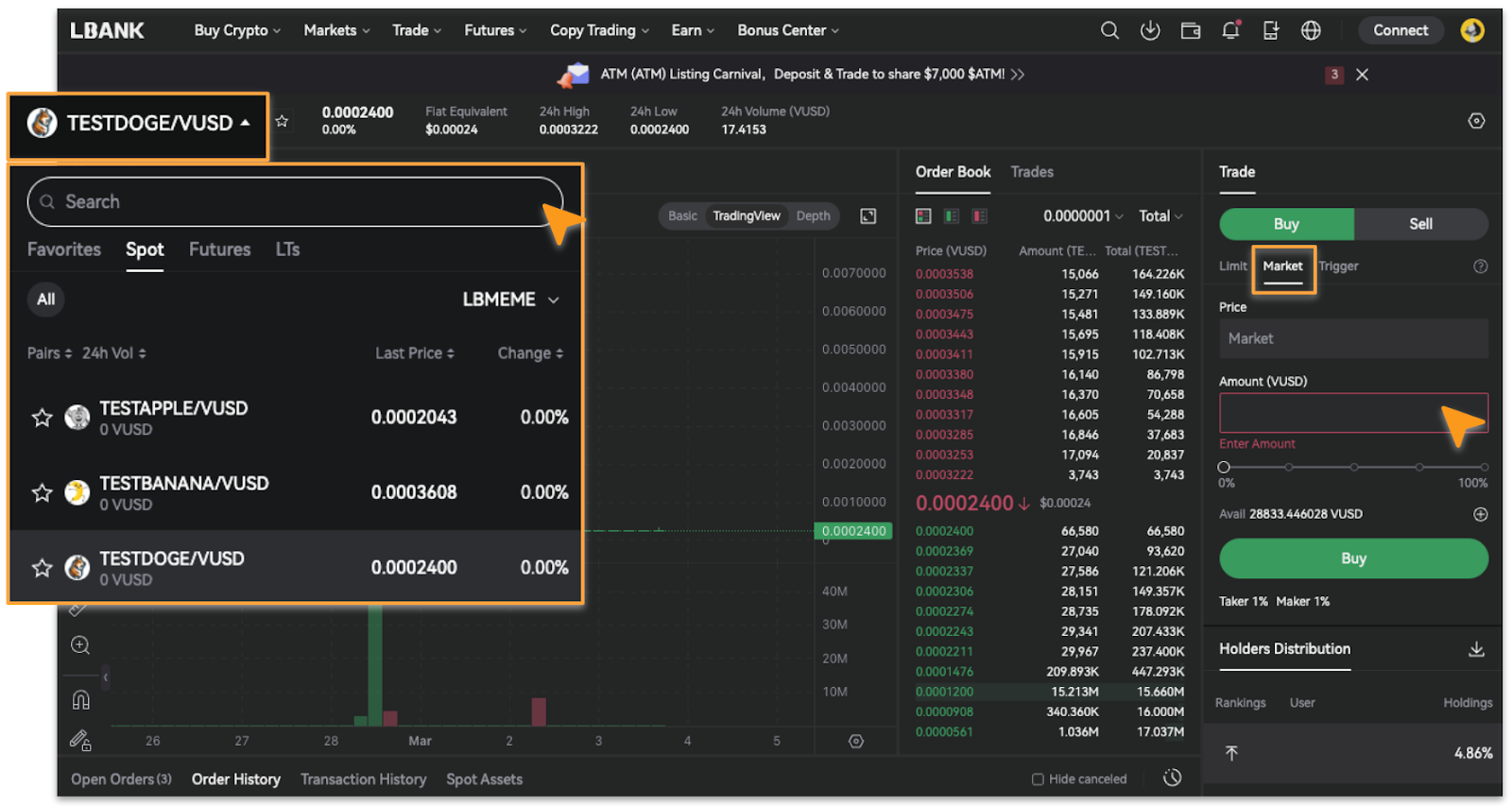Open the wallet icon in header
The image size is (1512, 806).
pyautogui.click(x=1191, y=30)
